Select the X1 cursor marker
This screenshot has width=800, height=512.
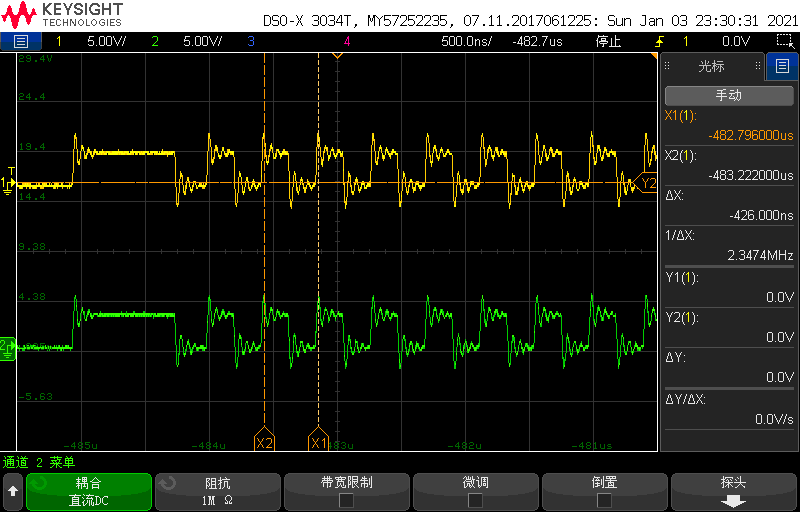(x=318, y=440)
